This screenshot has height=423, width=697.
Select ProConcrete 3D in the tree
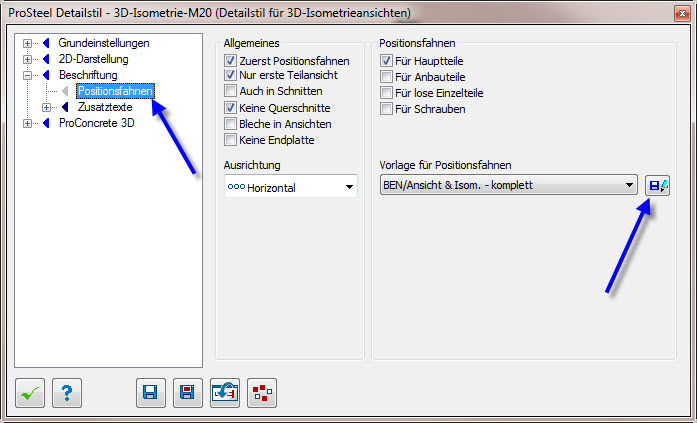96,123
